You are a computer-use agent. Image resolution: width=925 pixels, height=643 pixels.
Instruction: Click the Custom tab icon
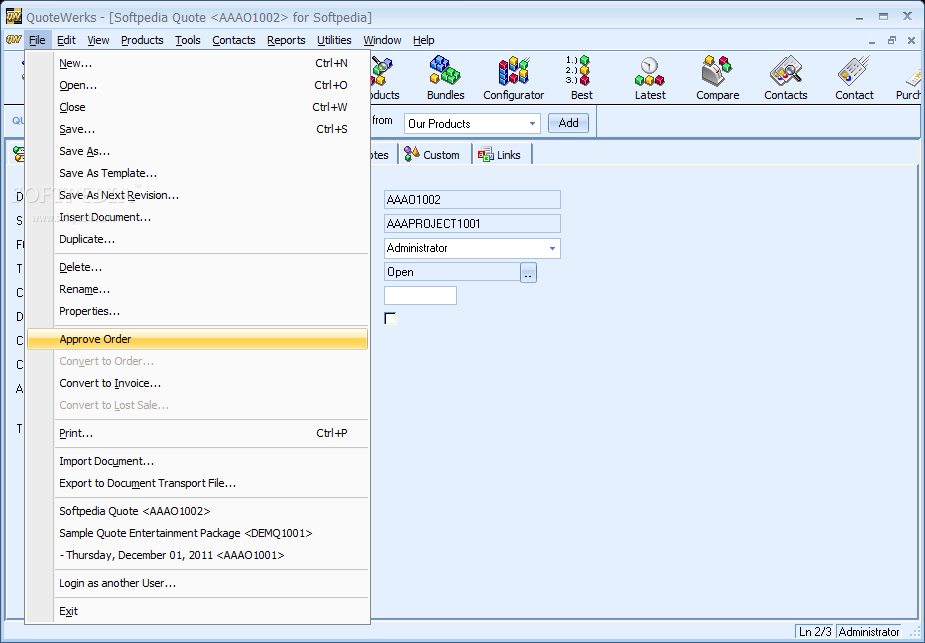pos(411,154)
